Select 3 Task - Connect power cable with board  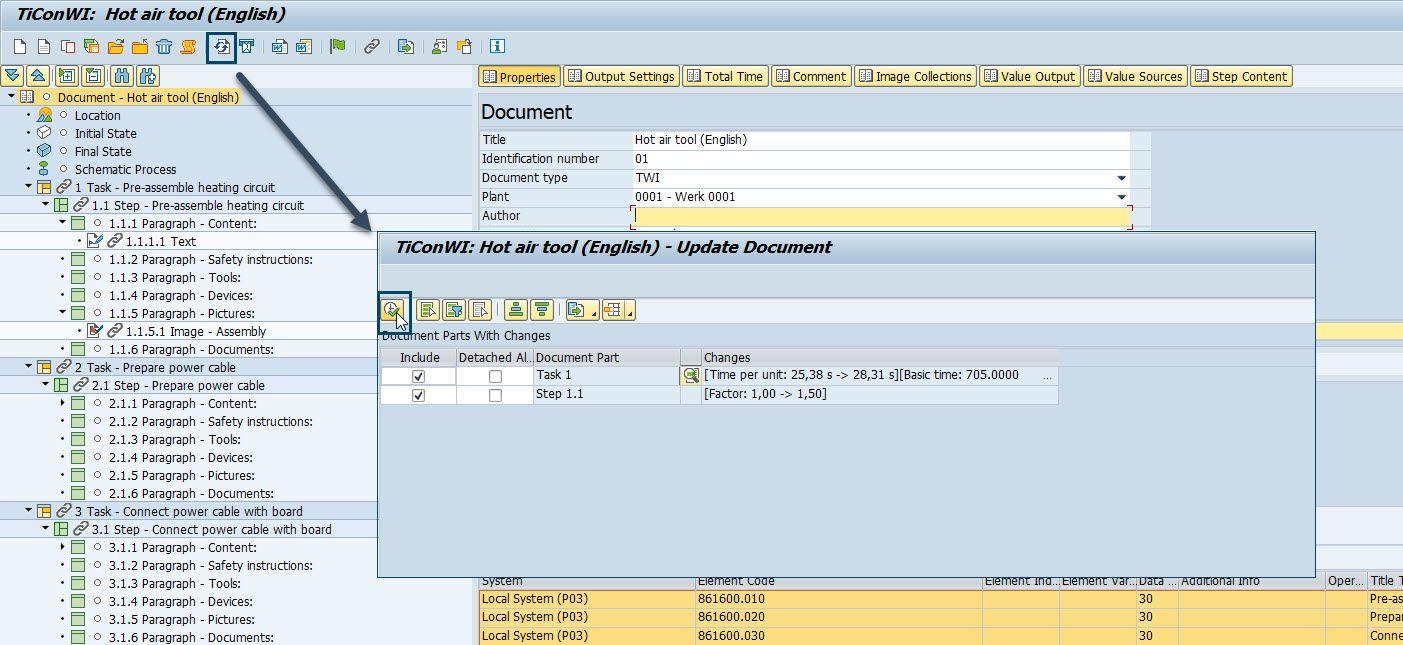click(x=188, y=512)
